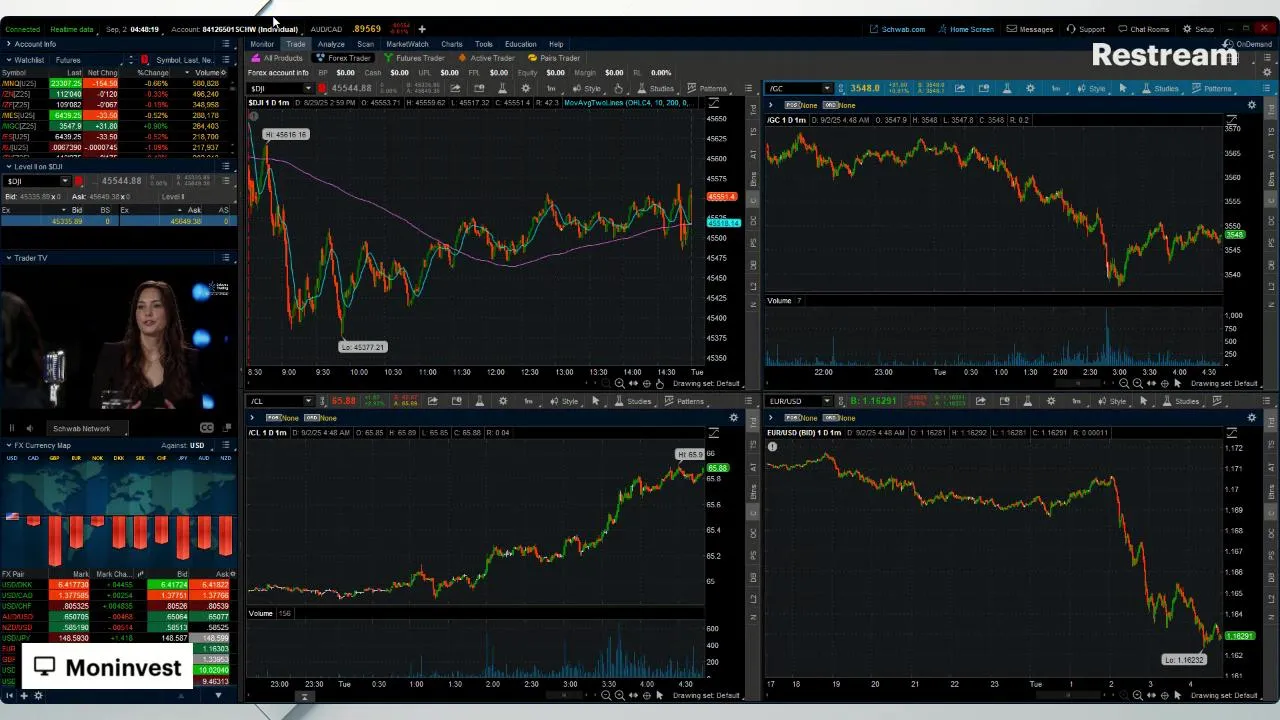Change $DJI chart 1m timeframe

551,88
